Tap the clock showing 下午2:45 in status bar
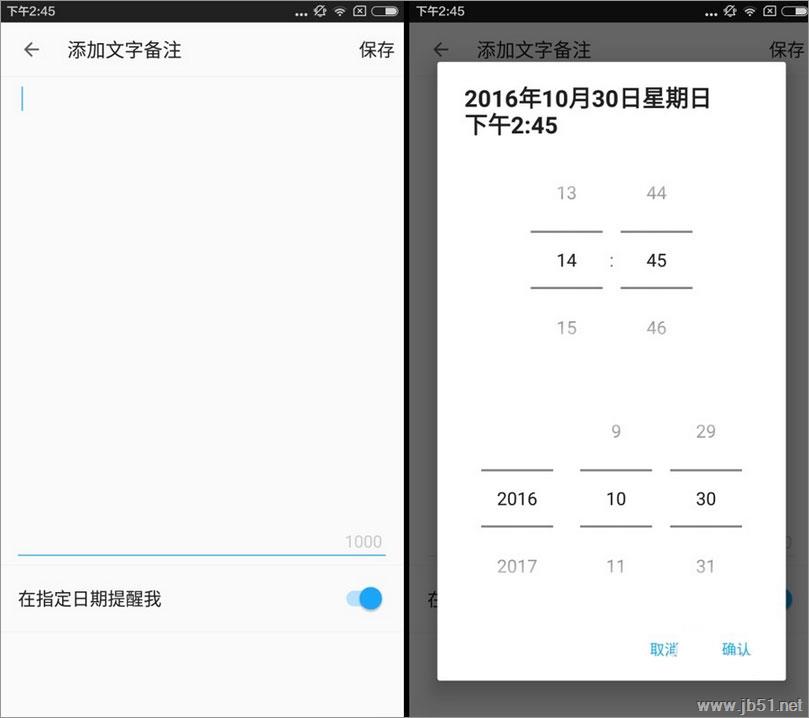Screen dimensions: 809x718 pyautogui.click(x=30, y=10)
